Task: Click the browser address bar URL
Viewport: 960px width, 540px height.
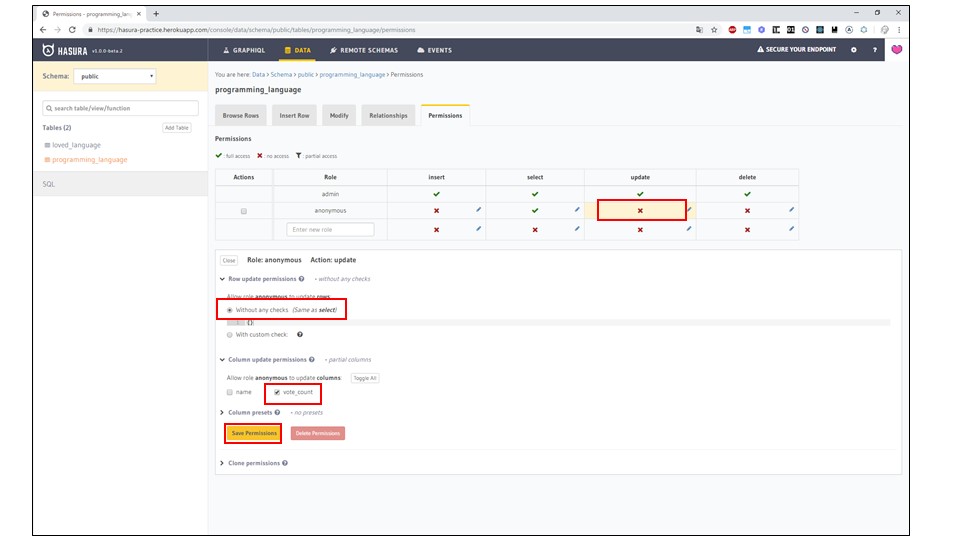Action: tap(257, 29)
